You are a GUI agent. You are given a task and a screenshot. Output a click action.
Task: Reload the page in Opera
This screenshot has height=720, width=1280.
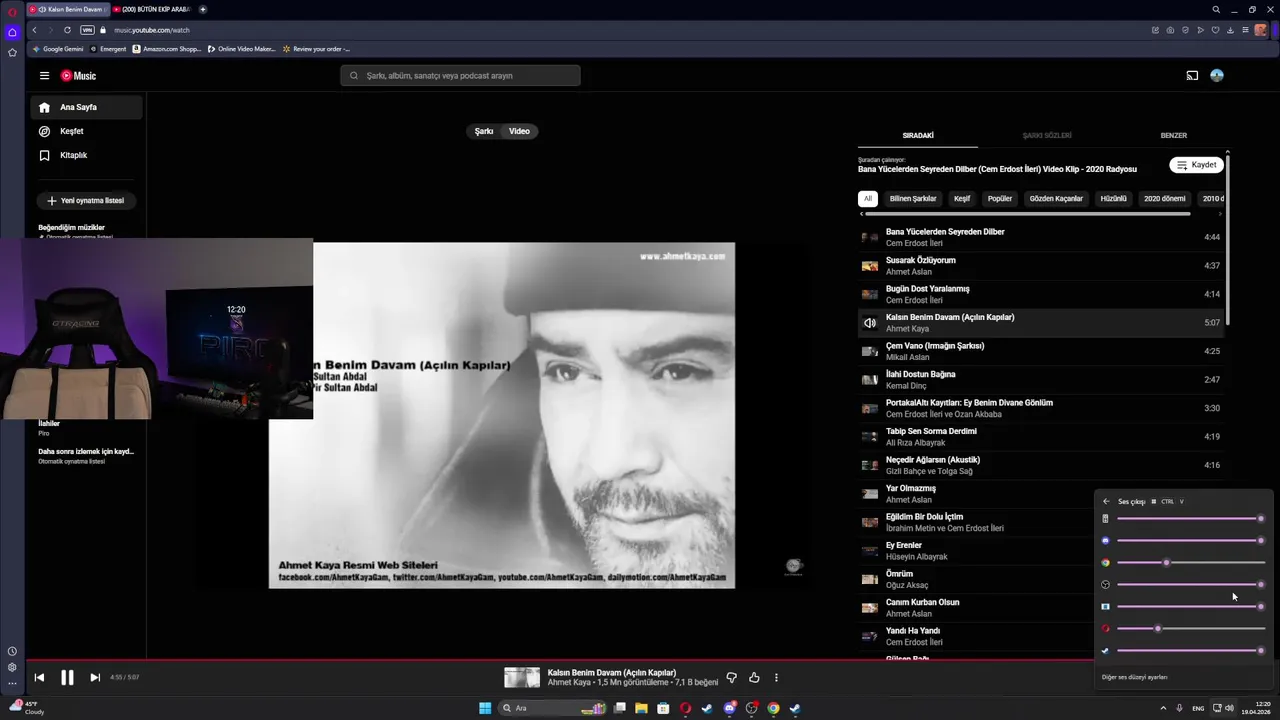(67, 30)
